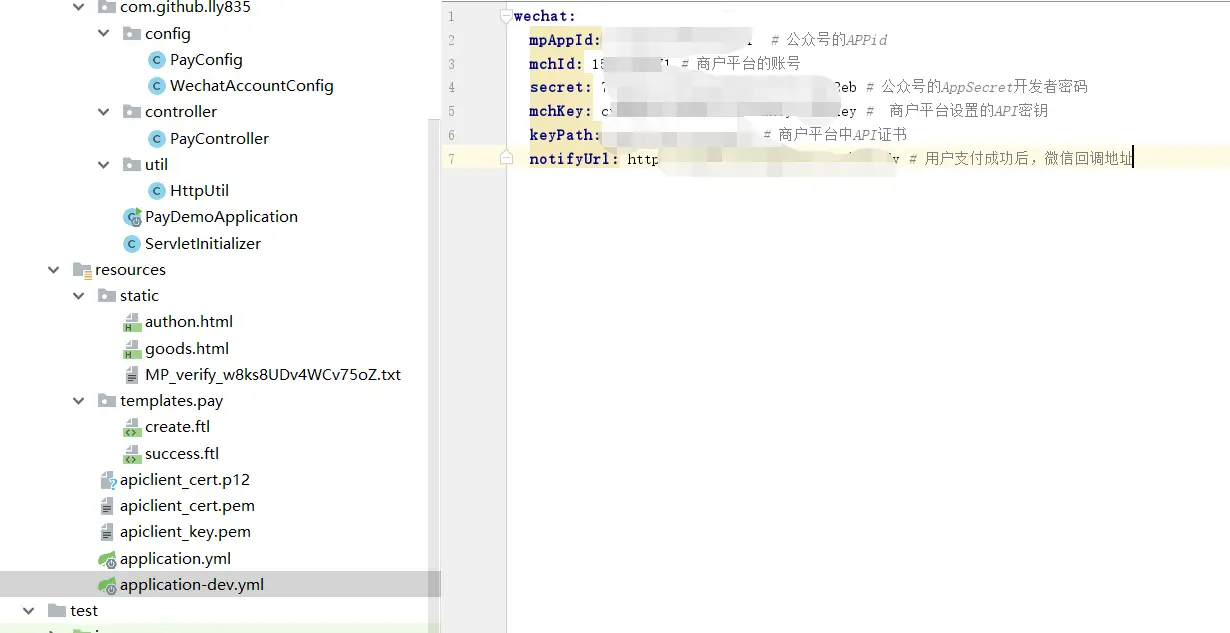Click the config package folder icon
This screenshot has width=1230, height=633.
132,33
